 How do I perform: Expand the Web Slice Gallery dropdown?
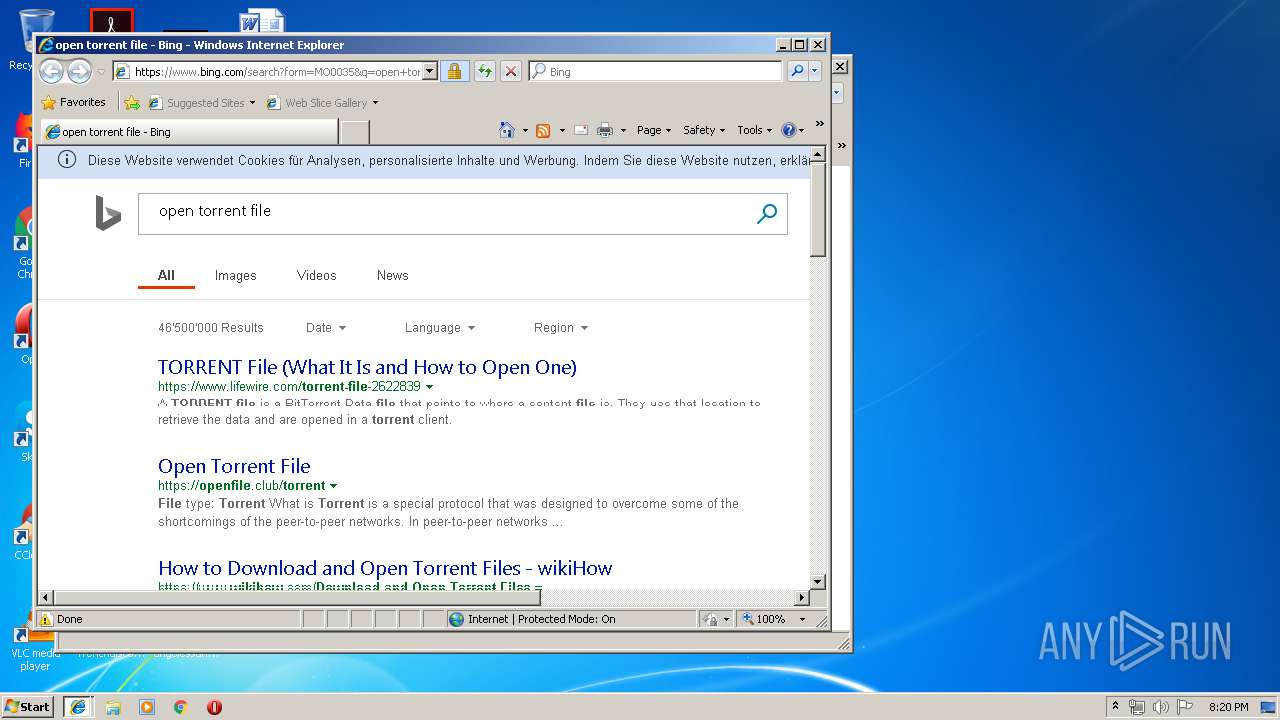375,102
